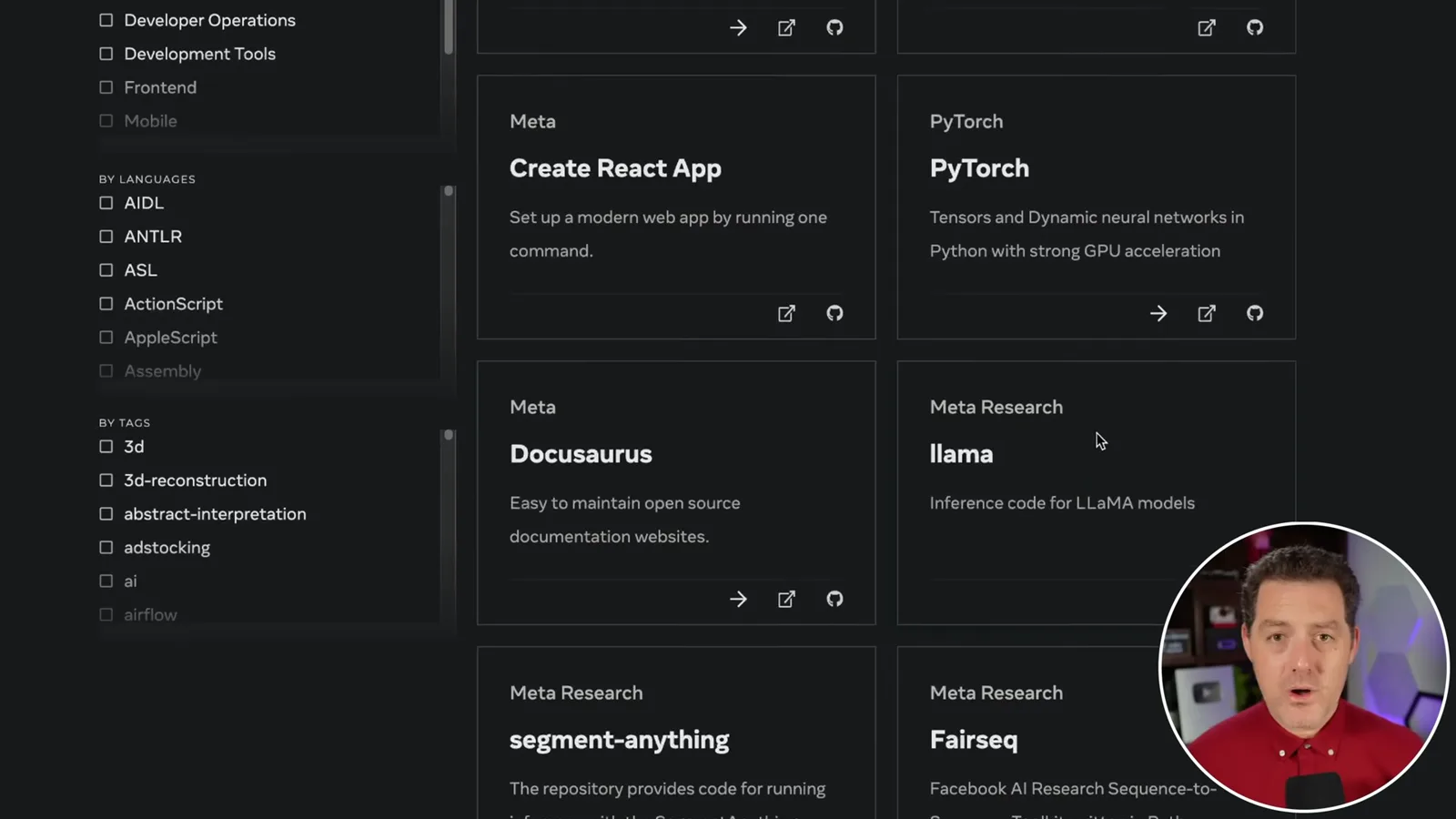The width and height of the screenshot is (1456, 819).
Task: Click the BY TAGS section heading
Action: click(x=125, y=423)
